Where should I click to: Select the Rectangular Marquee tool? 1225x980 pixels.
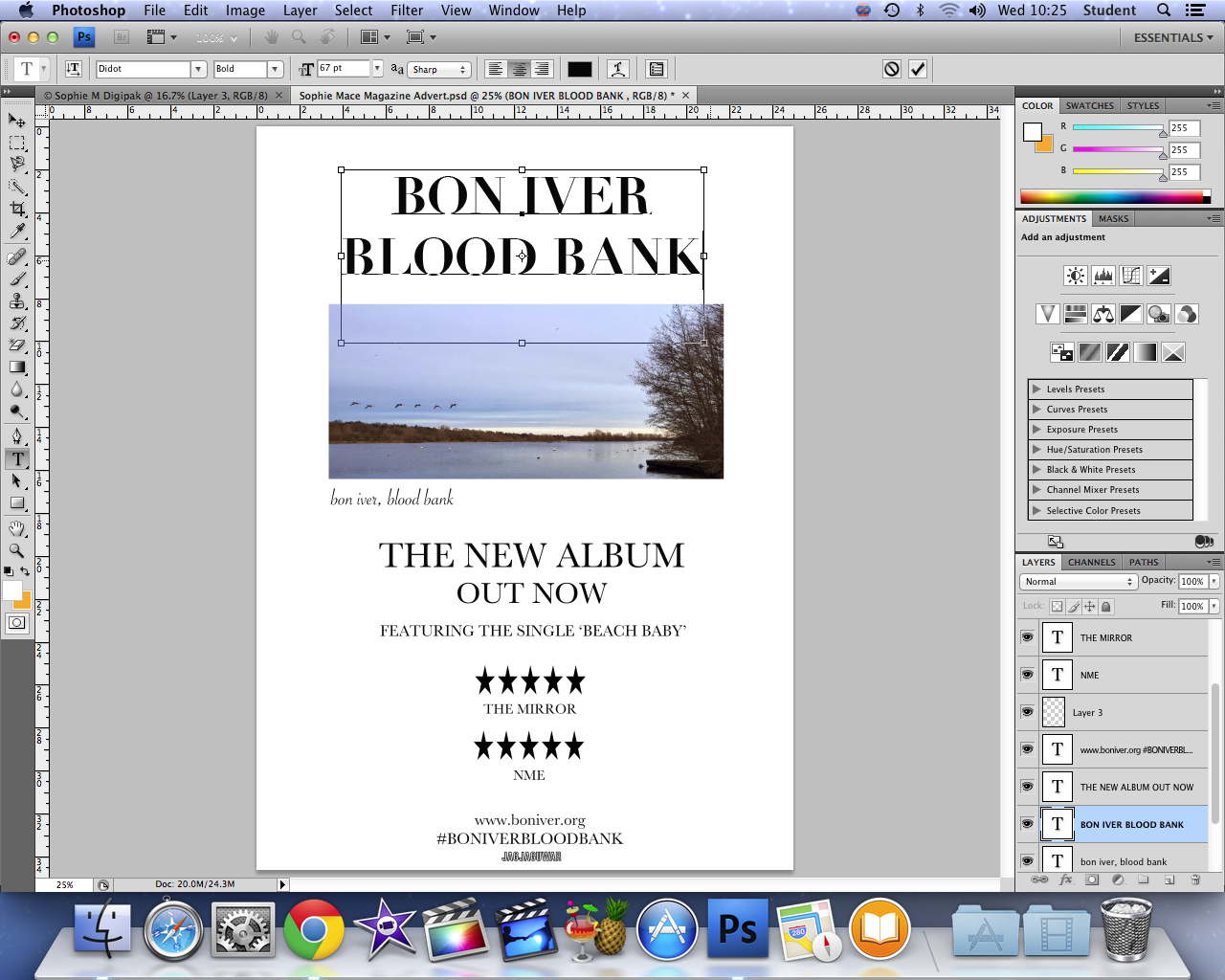pyautogui.click(x=17, y=144)
